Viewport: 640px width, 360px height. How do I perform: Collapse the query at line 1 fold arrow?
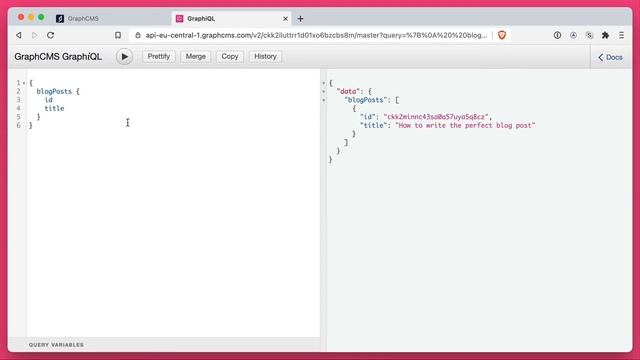click(24, 83)
